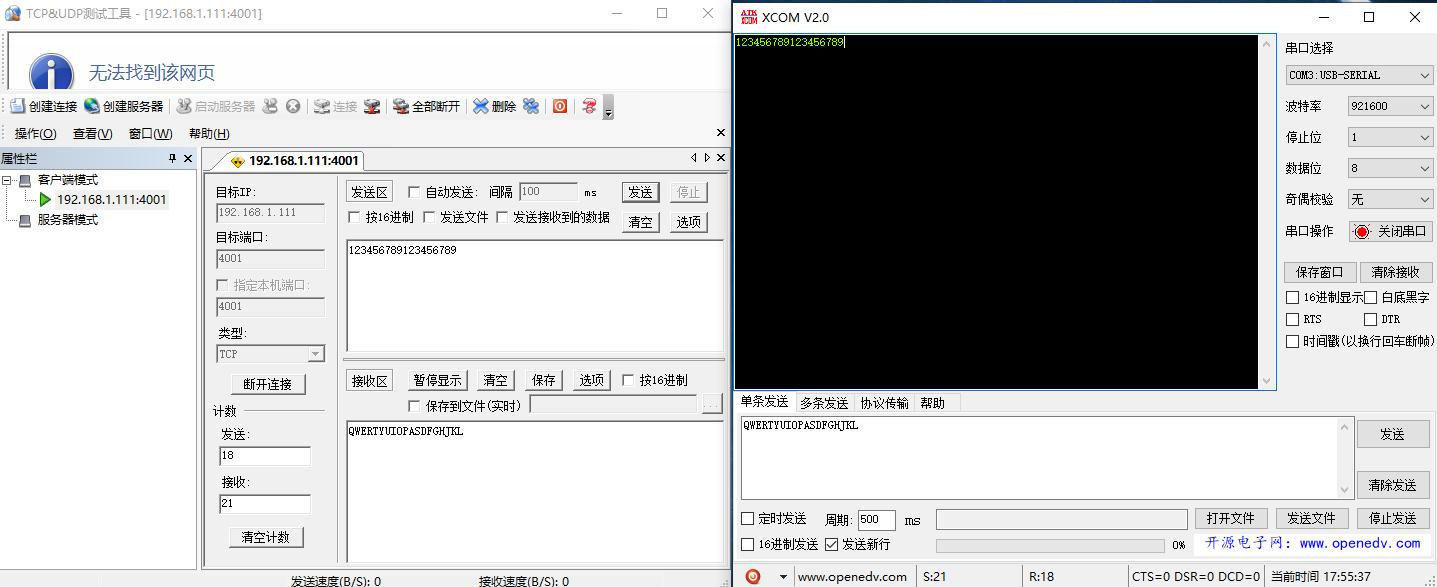This screenshot has width=1437, height=587.
Task: Toggle the 16进制显示 hex display checkbox
Action: point(1292,298)
